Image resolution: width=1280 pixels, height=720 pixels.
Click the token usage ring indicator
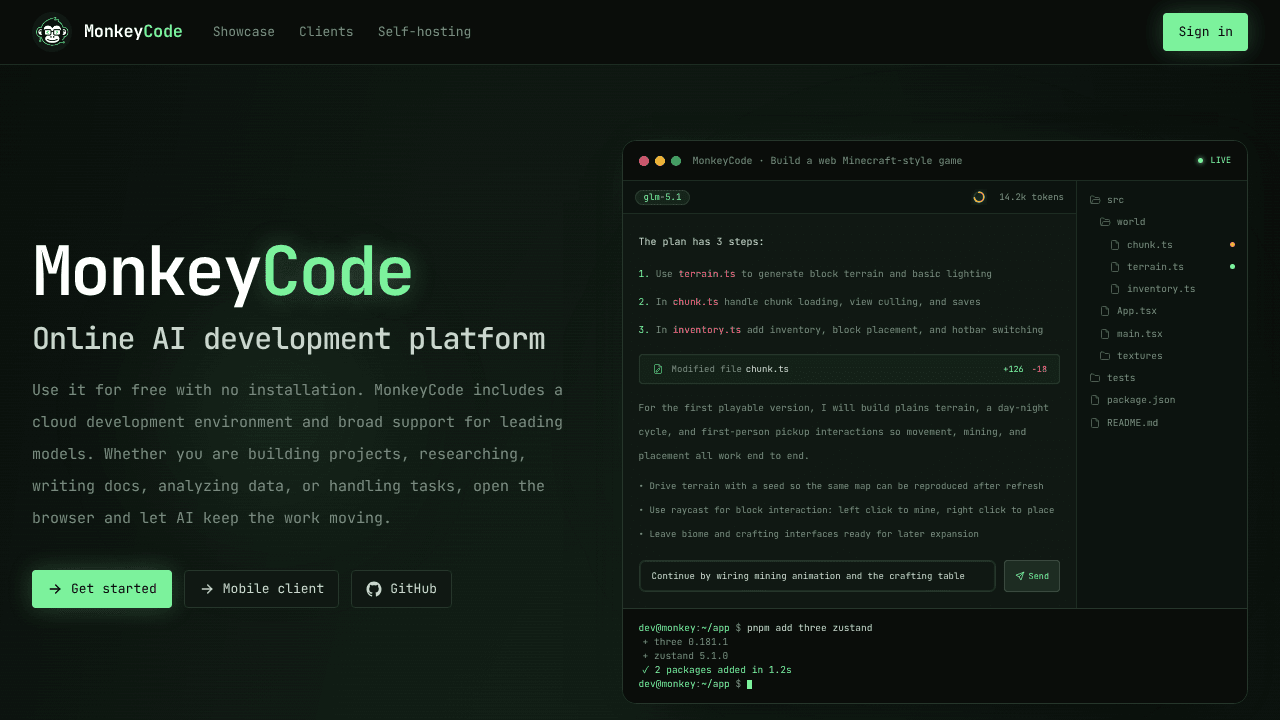point(979,197)
